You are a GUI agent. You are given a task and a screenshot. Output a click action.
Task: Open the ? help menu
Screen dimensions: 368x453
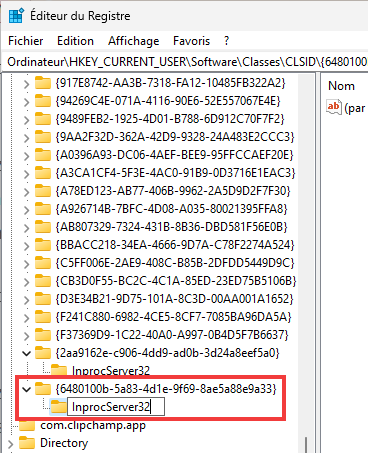pyautogui.click(x=227, y=41)
